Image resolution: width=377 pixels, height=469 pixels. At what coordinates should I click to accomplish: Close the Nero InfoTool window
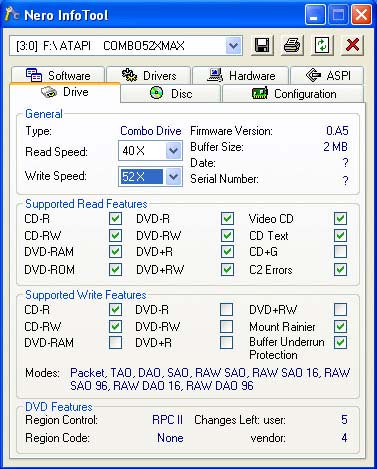tap(361, 15)
